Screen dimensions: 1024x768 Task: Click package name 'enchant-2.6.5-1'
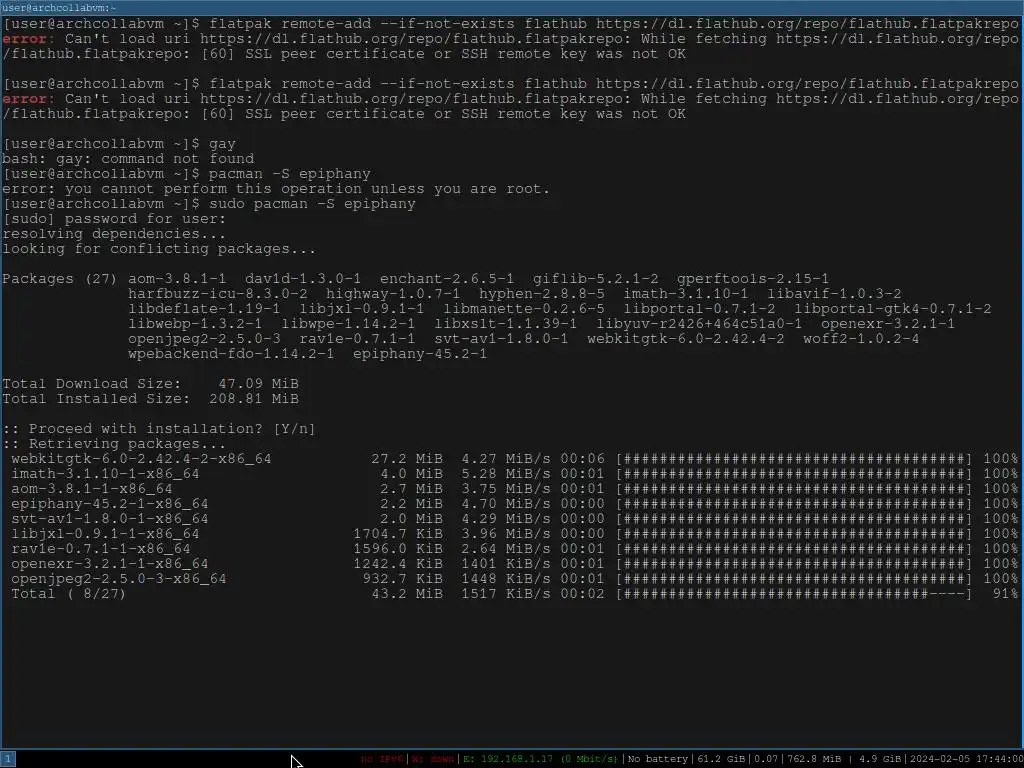pos(447,279)
